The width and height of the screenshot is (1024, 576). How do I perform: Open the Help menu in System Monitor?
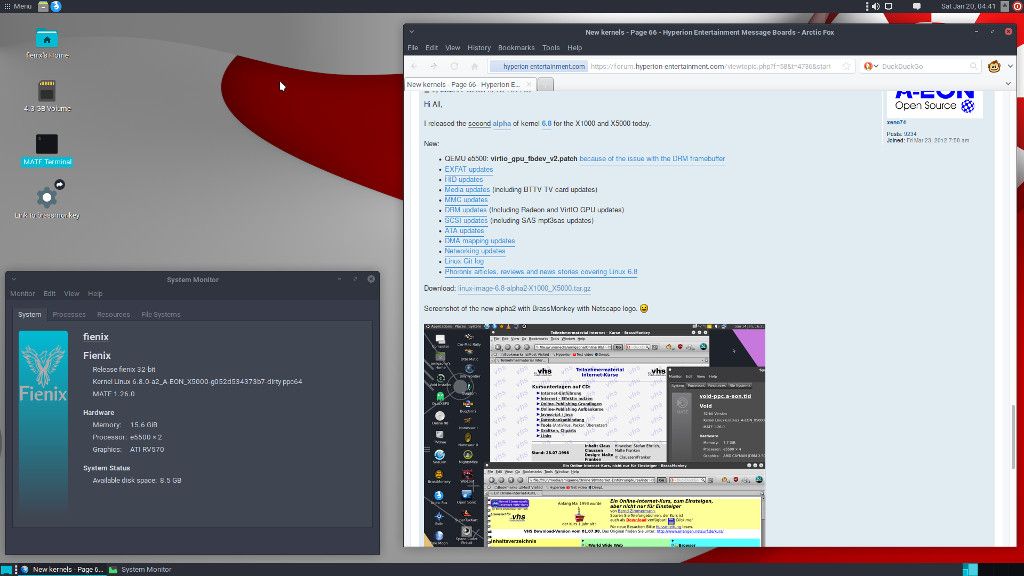(x=95, y=294)
